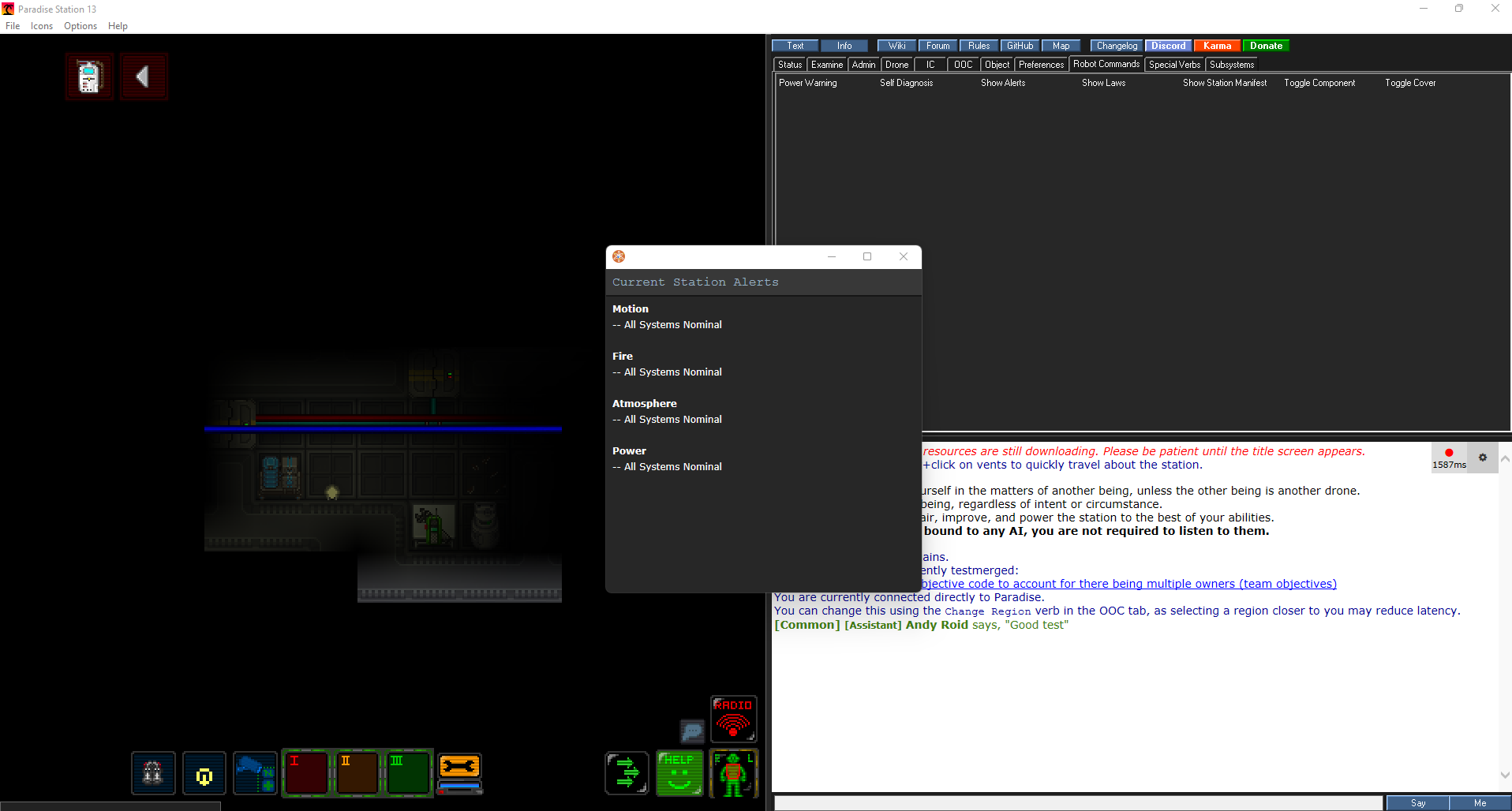Toggle Component from the verb panel
The image size is (1512, 811).
(1319, 82)
